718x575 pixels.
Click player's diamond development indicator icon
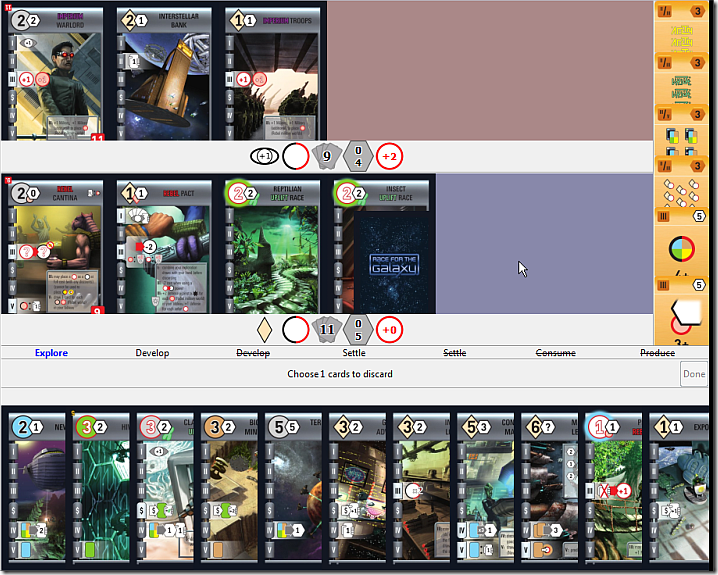pyautogui.click(x=264, y=330)
